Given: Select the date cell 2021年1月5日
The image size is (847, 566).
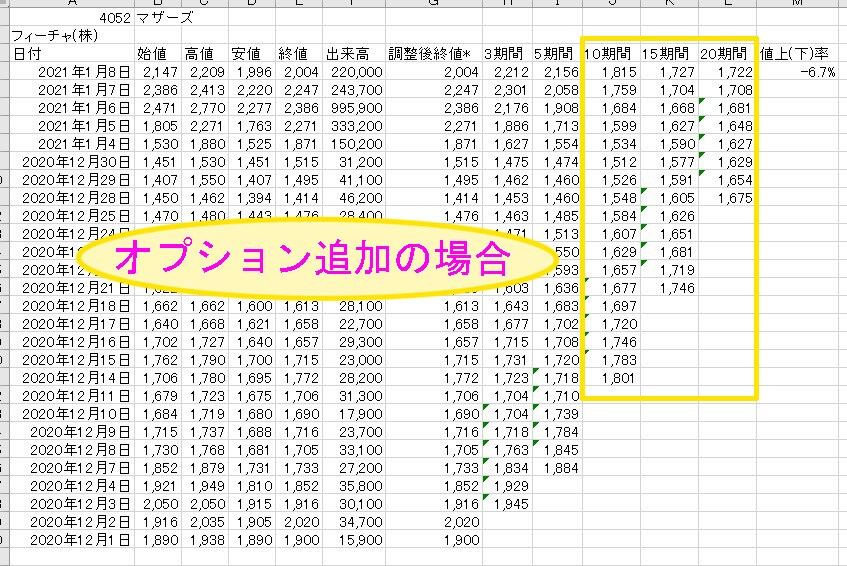Looking at the screenshot, I should tap(72, 126).
